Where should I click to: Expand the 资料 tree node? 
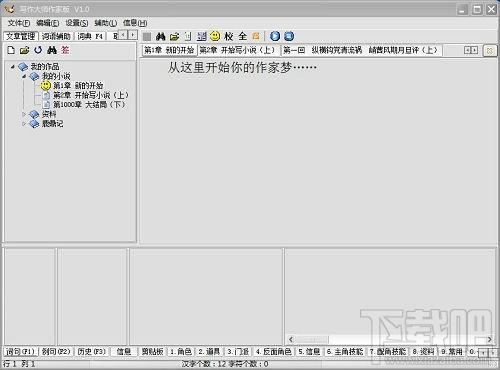24,114
